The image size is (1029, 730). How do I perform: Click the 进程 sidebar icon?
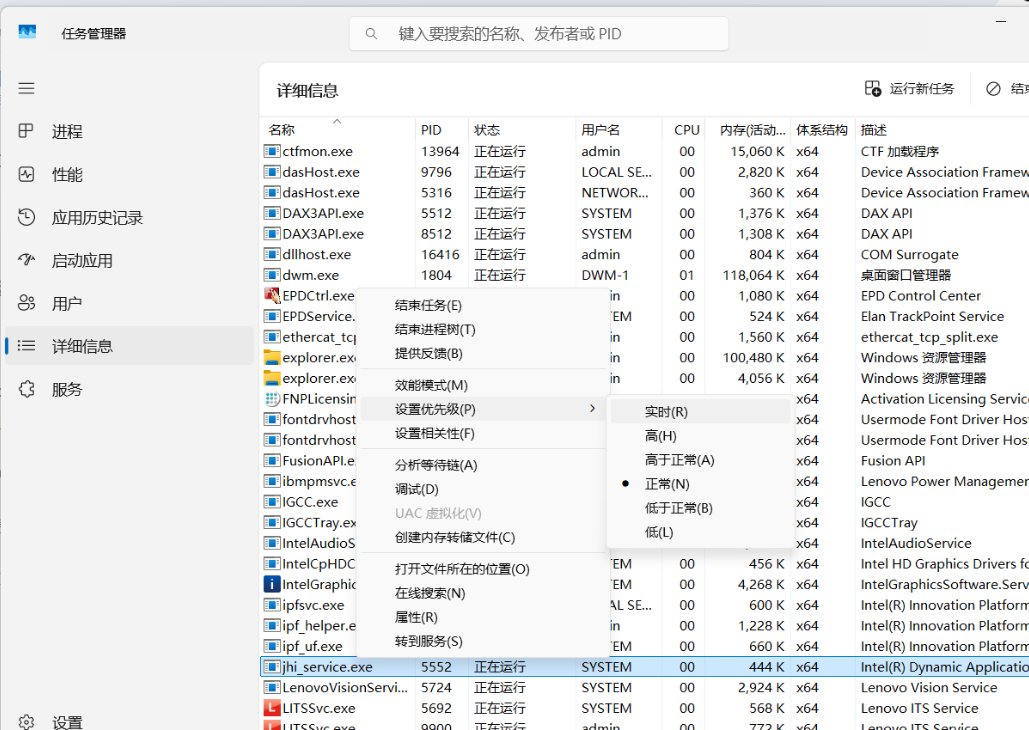(26, 131)
